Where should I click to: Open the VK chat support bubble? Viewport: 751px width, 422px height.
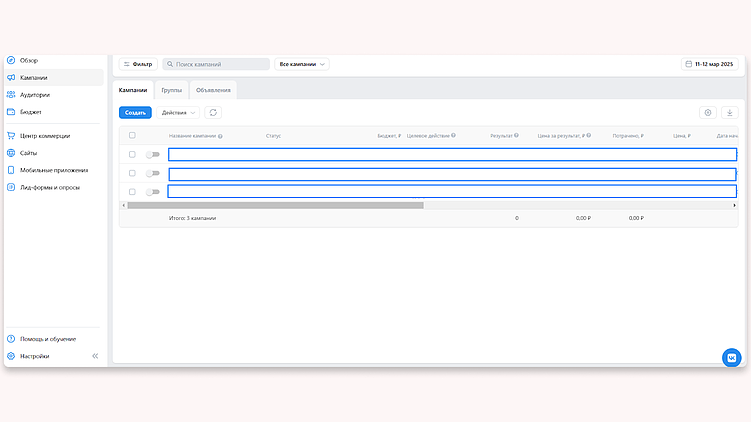(x=732, y=358)
